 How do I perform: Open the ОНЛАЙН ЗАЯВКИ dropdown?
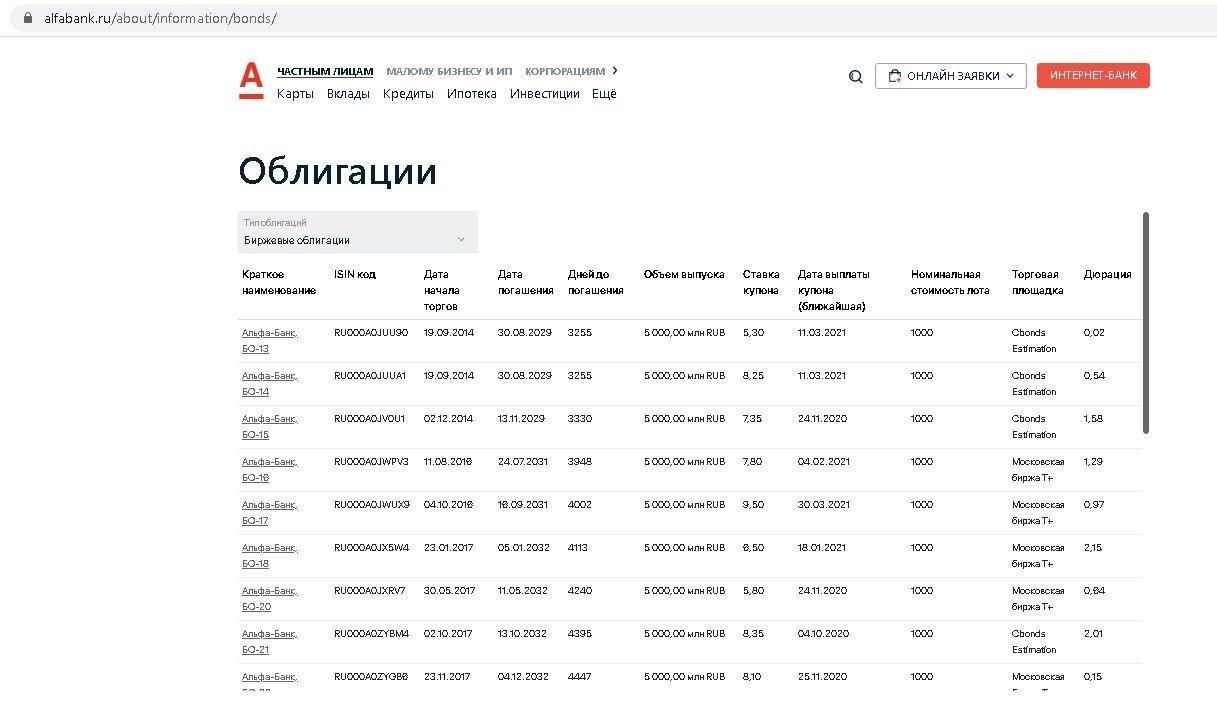(x=951, y=76)
